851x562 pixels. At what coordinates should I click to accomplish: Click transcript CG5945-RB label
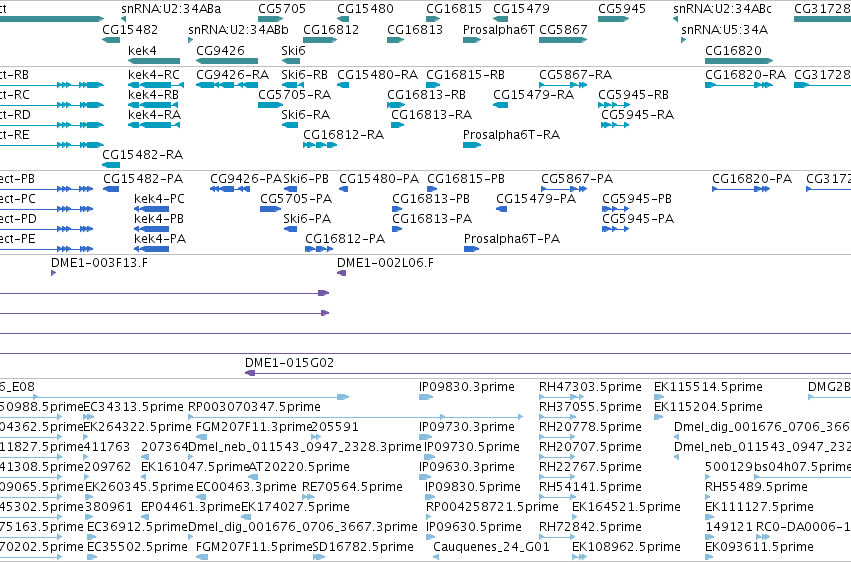[633, 94]
